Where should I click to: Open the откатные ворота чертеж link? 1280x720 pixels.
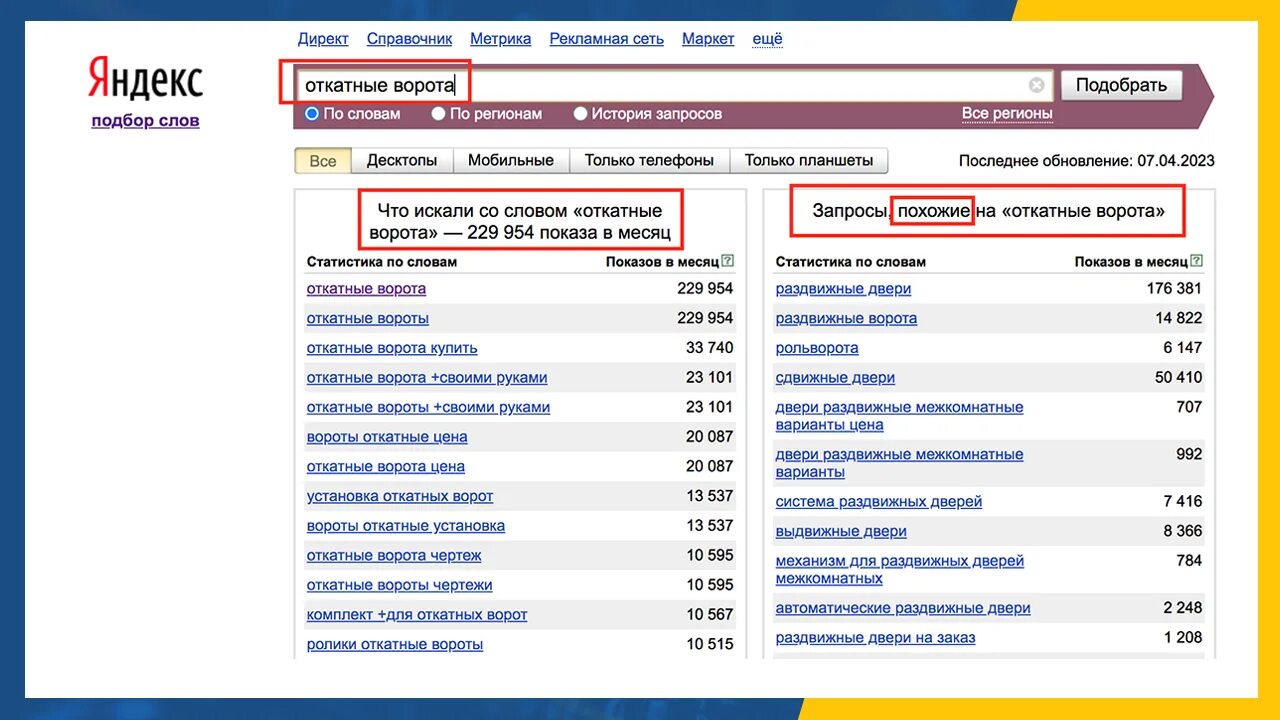tap(394, 556)
